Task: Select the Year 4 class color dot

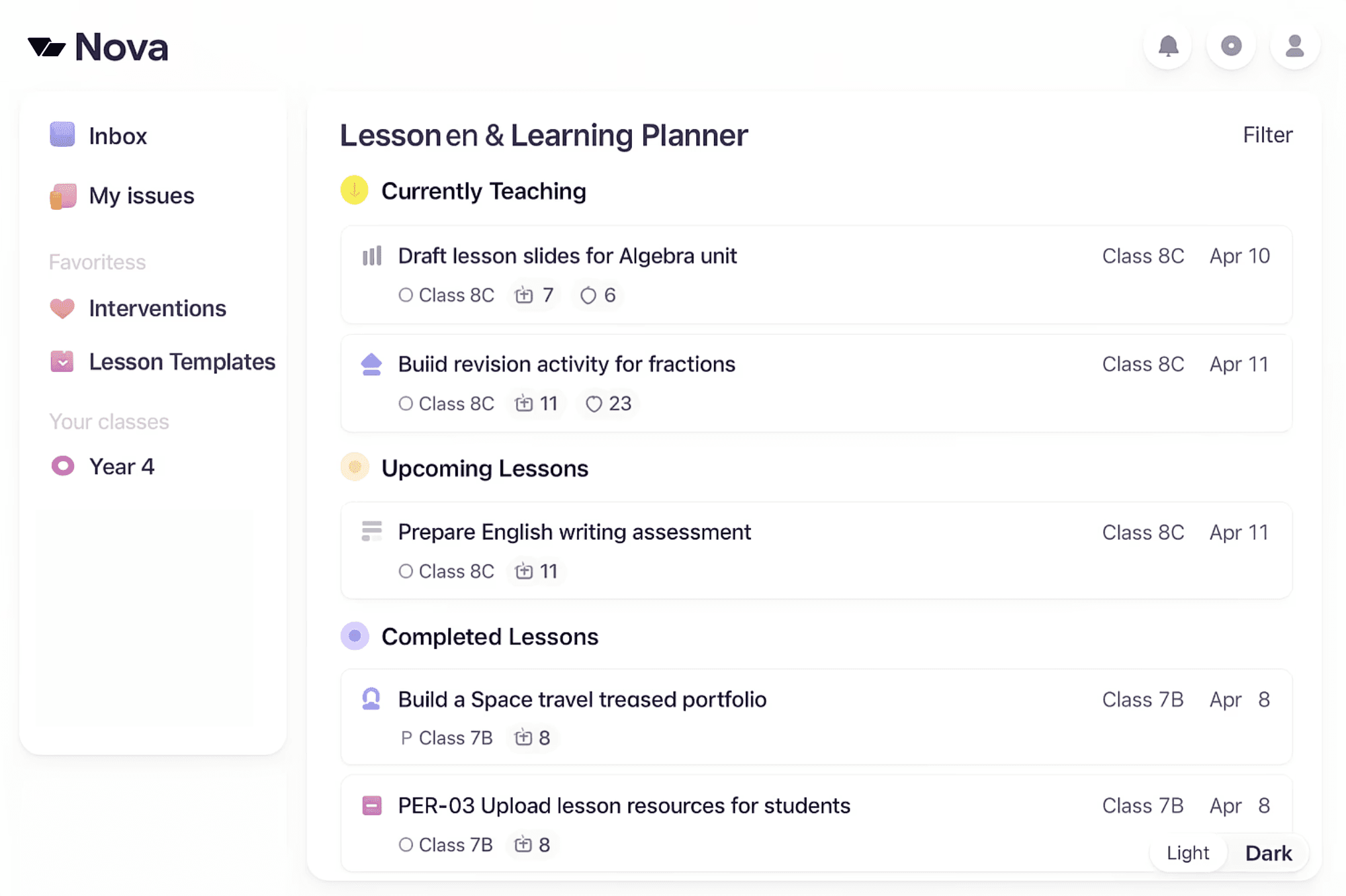Action: point(63,466)
